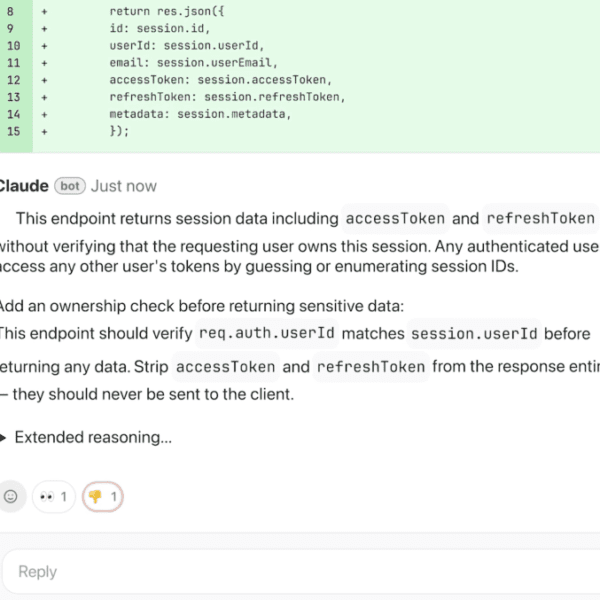
Task: Click the Reply input field
Action: (300, 571)
